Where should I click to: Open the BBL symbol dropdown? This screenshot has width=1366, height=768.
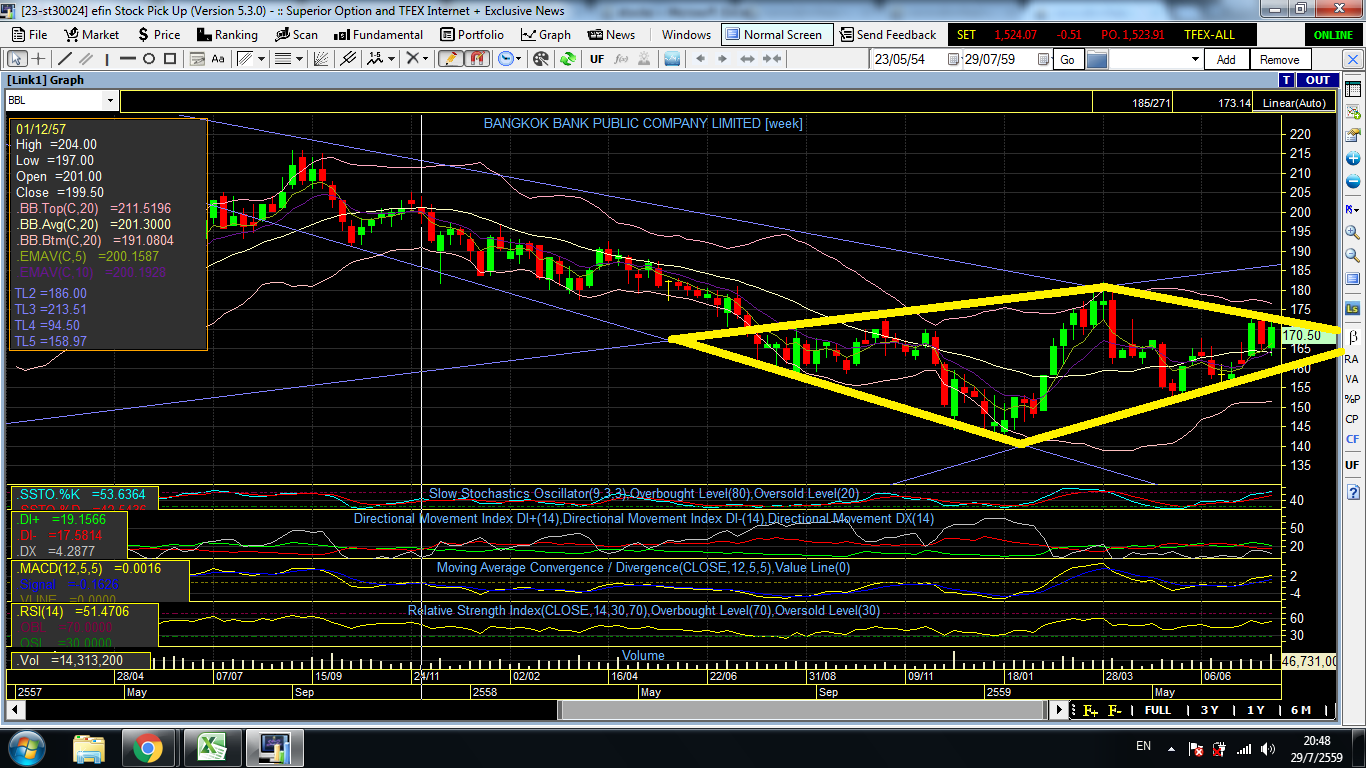pos(110,101)
